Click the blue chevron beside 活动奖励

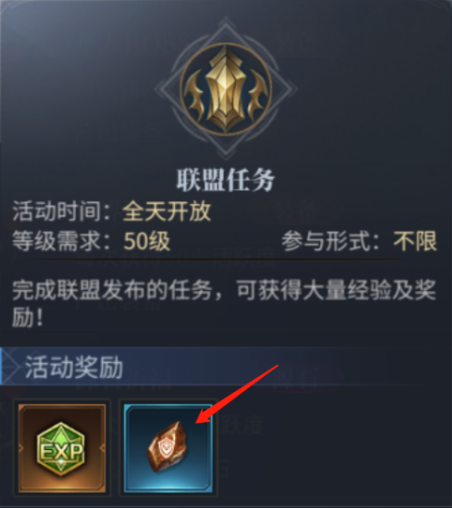8,366
